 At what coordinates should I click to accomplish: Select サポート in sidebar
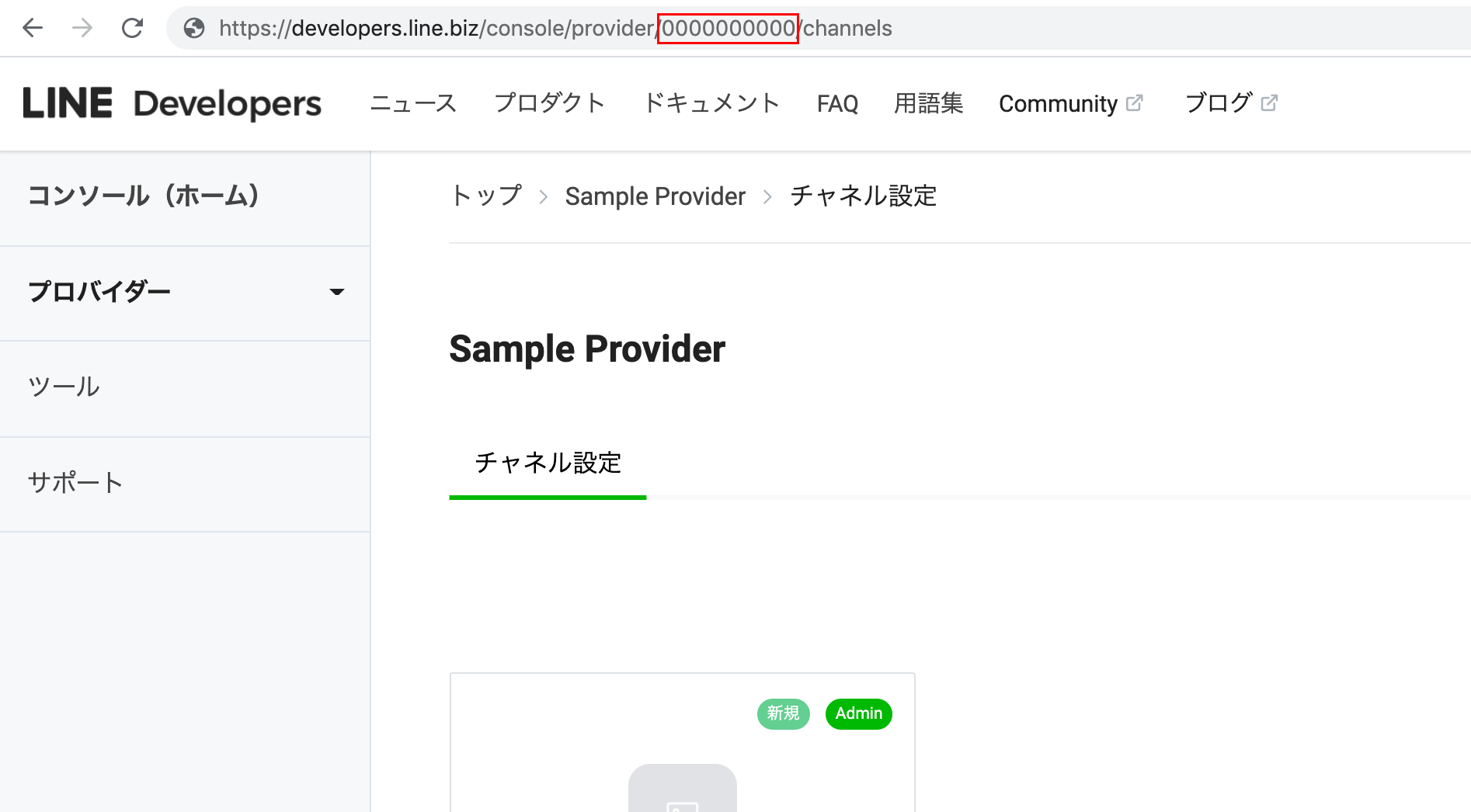185,484
